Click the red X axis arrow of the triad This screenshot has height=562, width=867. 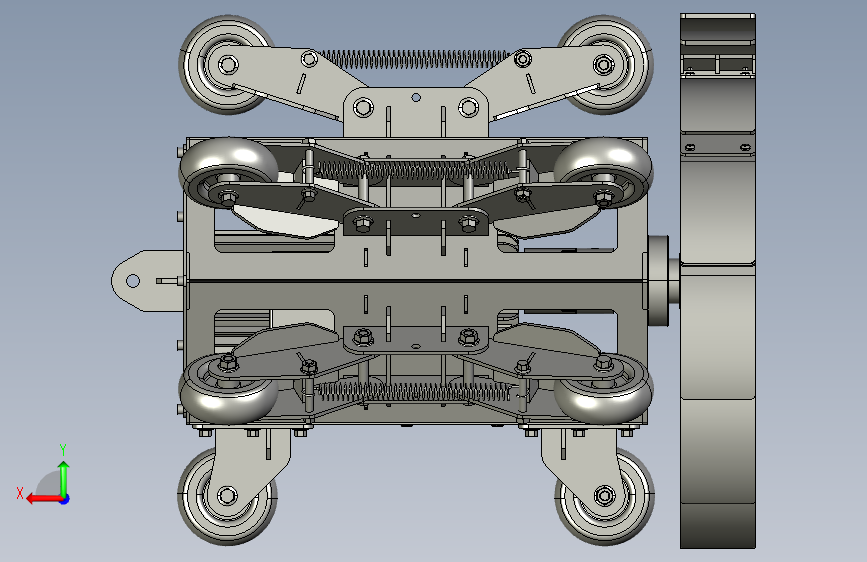pyautogui.click(x=43, y=499)
